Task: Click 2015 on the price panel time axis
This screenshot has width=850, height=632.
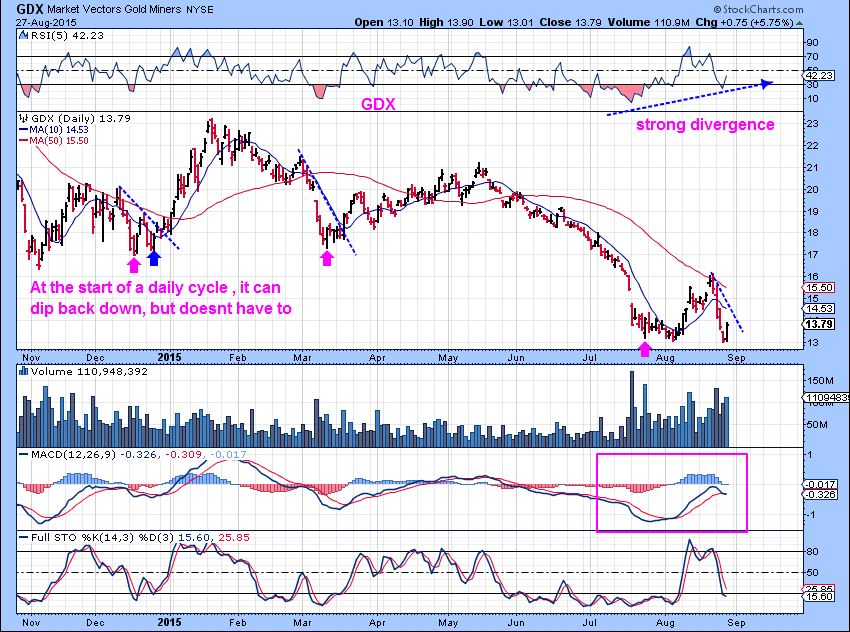Action: 169,357
